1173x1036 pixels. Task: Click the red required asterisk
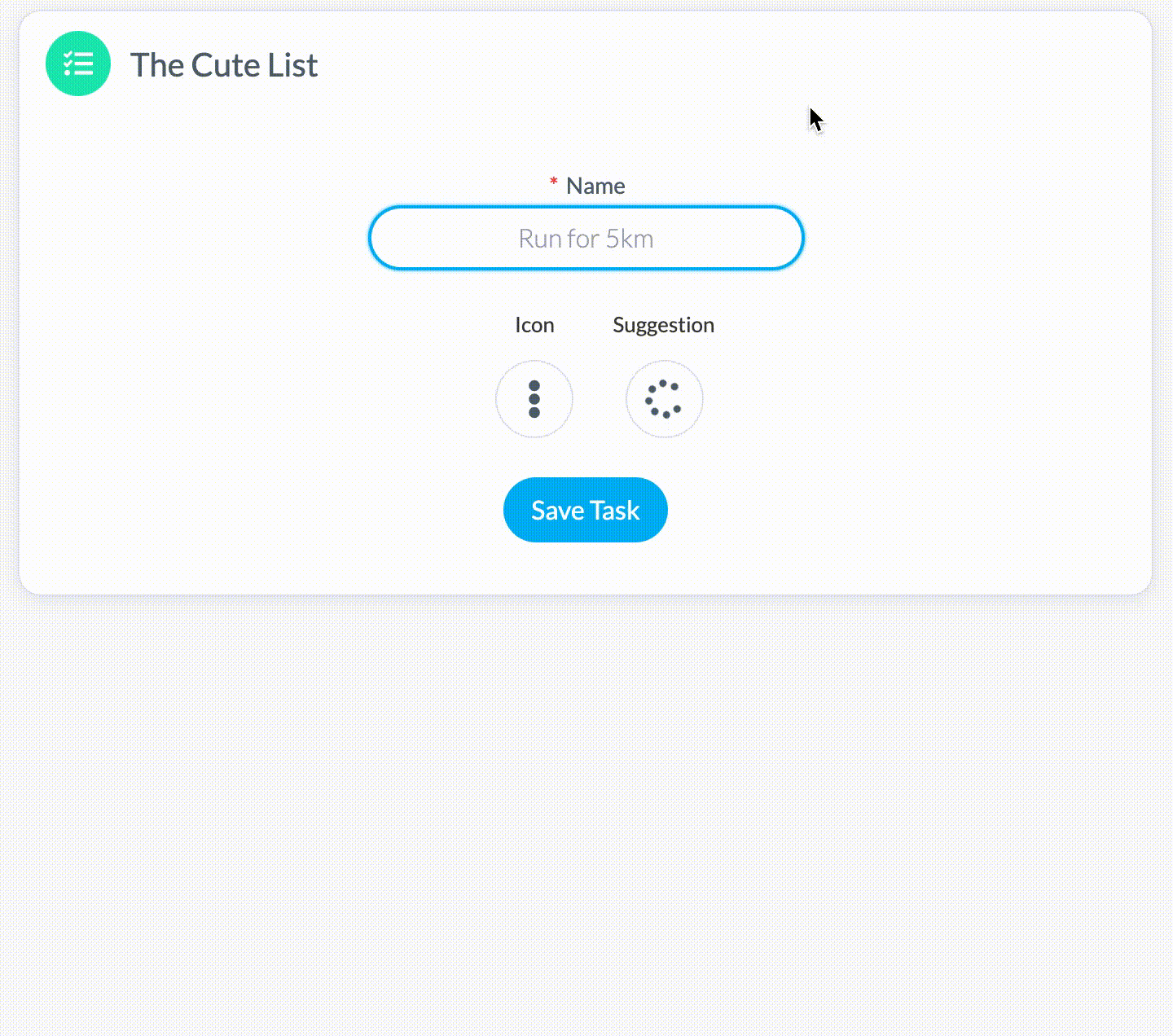click(x=554, y=182)
